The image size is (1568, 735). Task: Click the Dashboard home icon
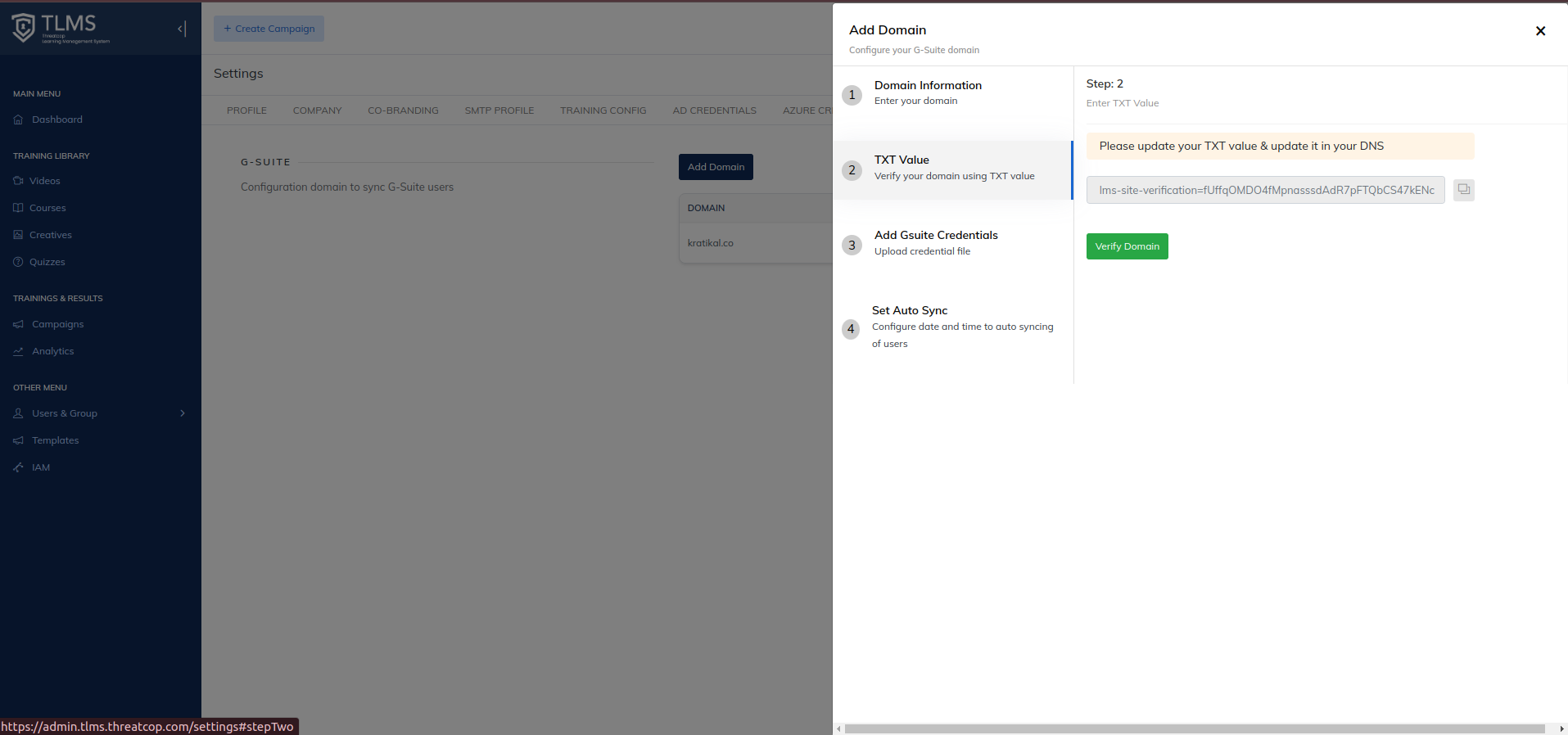pos(18,119)
